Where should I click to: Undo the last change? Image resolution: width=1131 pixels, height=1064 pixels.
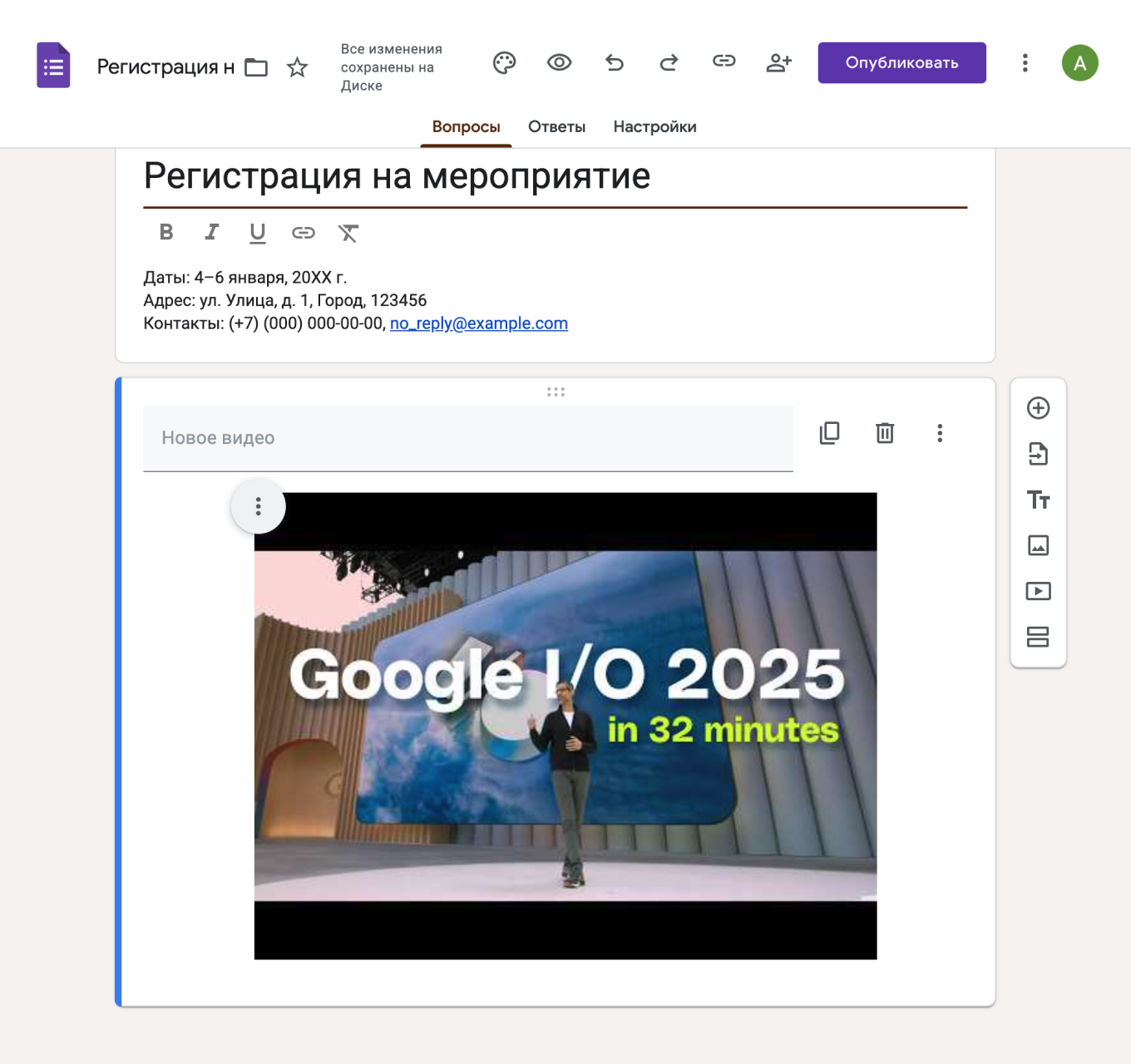tap(615, 62)
